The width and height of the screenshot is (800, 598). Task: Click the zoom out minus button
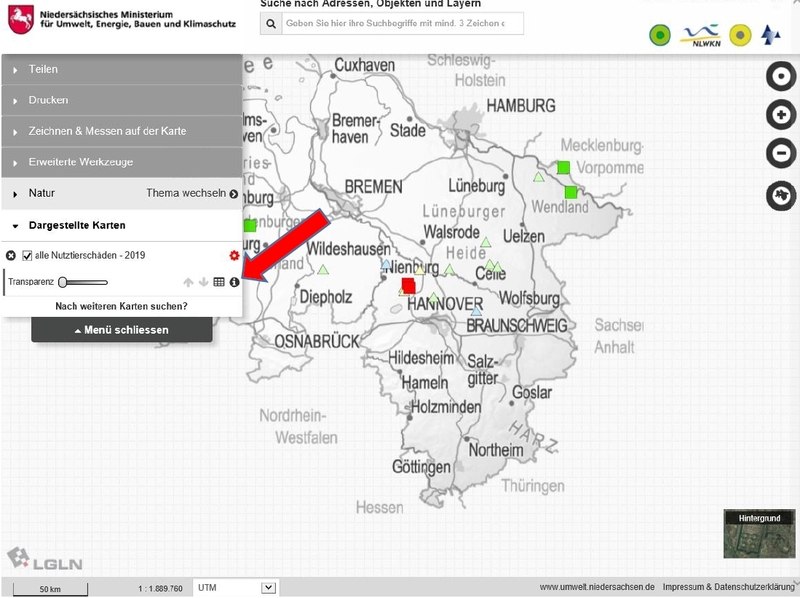780,154
